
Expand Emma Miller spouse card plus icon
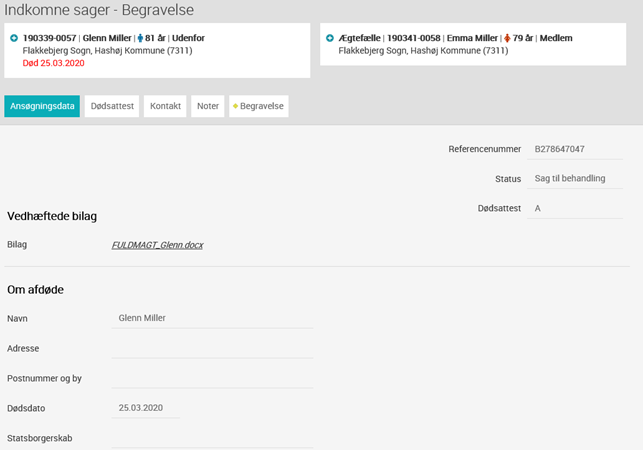click(330, 38)
